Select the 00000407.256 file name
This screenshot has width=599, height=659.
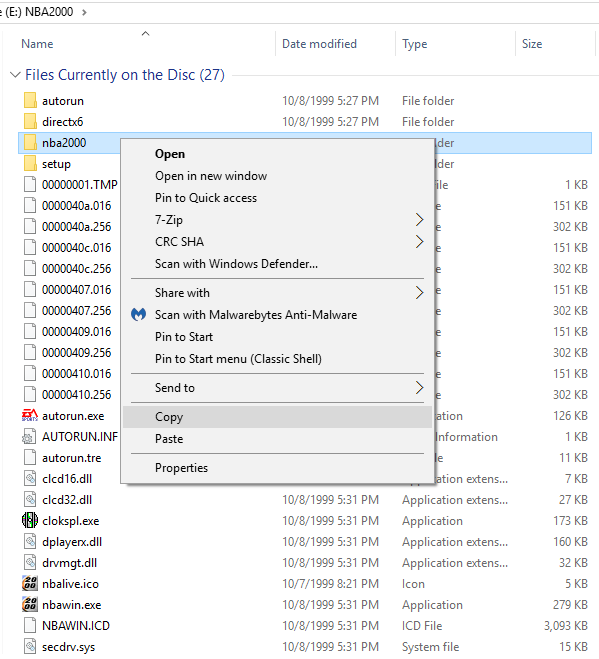[x=77, y=311]
